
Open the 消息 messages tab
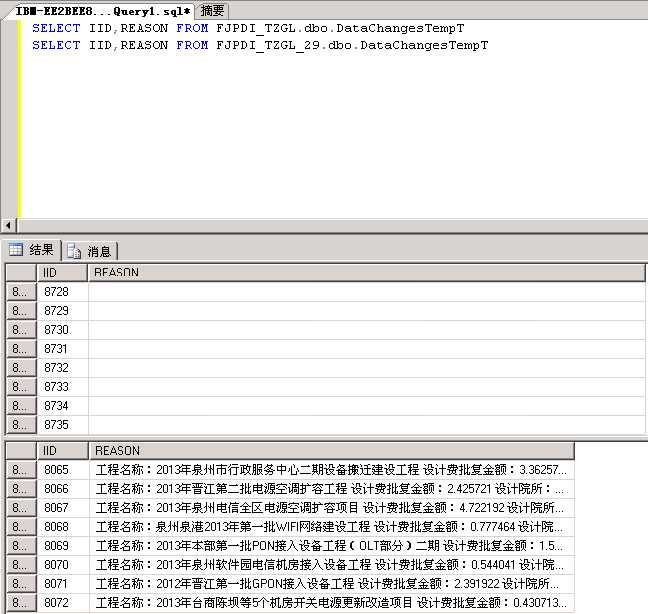pos(90,251)
